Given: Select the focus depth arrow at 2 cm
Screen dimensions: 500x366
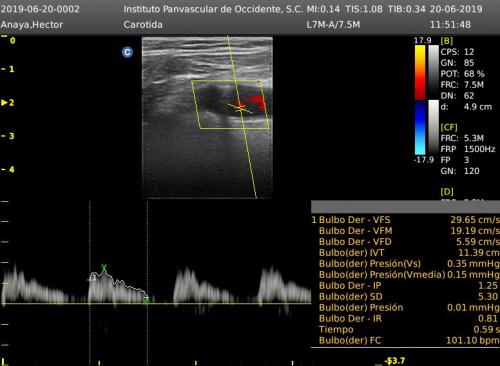Looking at the screenshot, I should [x=4, y=103].
